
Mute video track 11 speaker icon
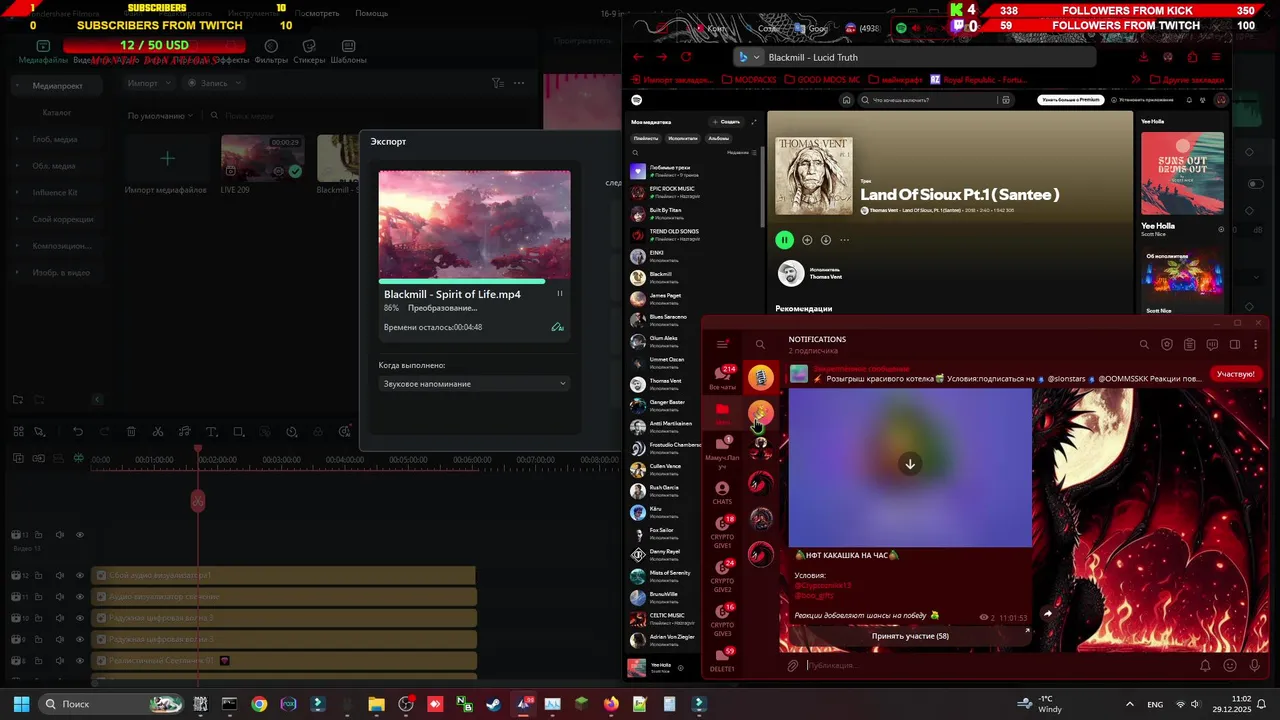point(59,597)
